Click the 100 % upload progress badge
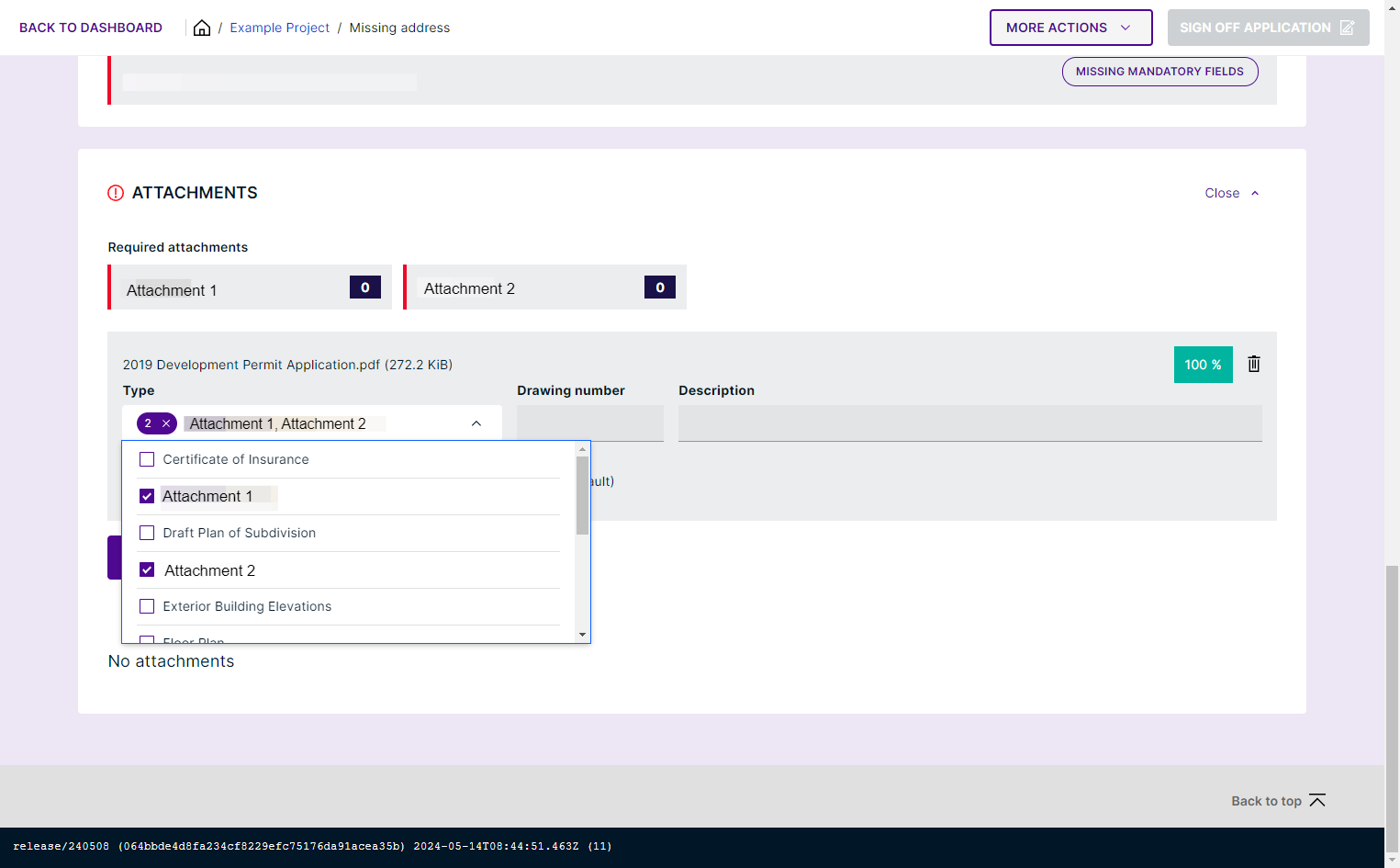The image size is (1400, 868). pyautogui.click(x=1203, y=365)
